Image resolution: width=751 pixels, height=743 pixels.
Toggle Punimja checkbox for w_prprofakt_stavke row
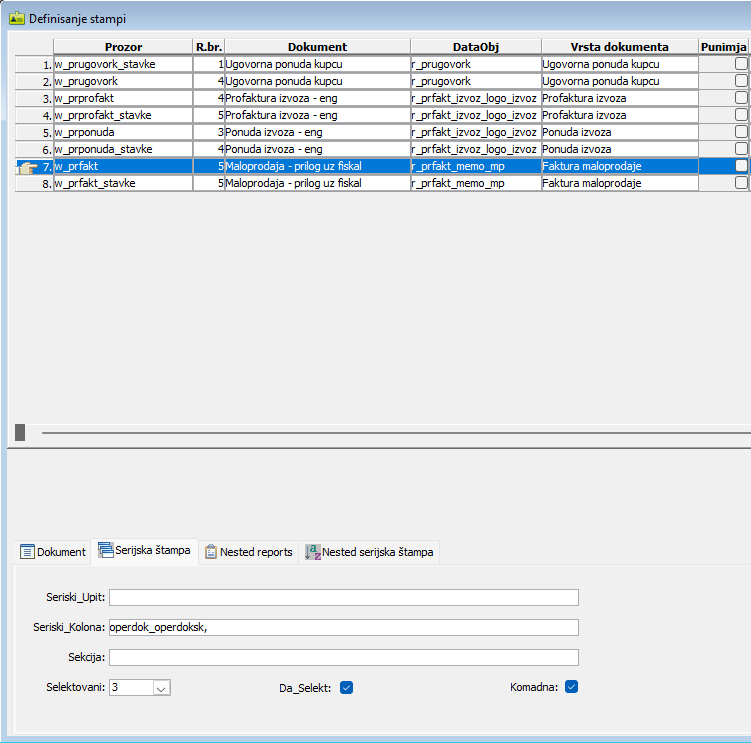pos(741,114)
